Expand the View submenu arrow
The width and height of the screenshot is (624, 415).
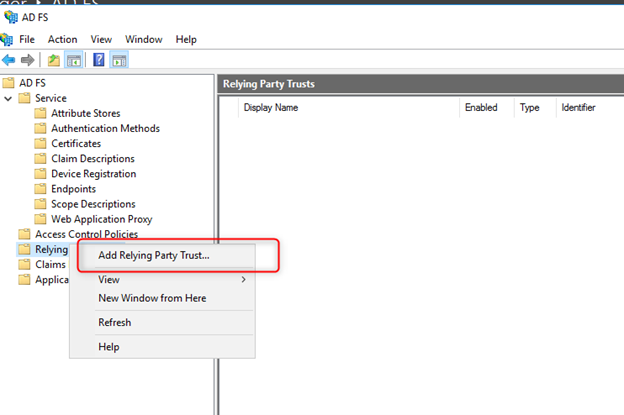pos(244,279)
